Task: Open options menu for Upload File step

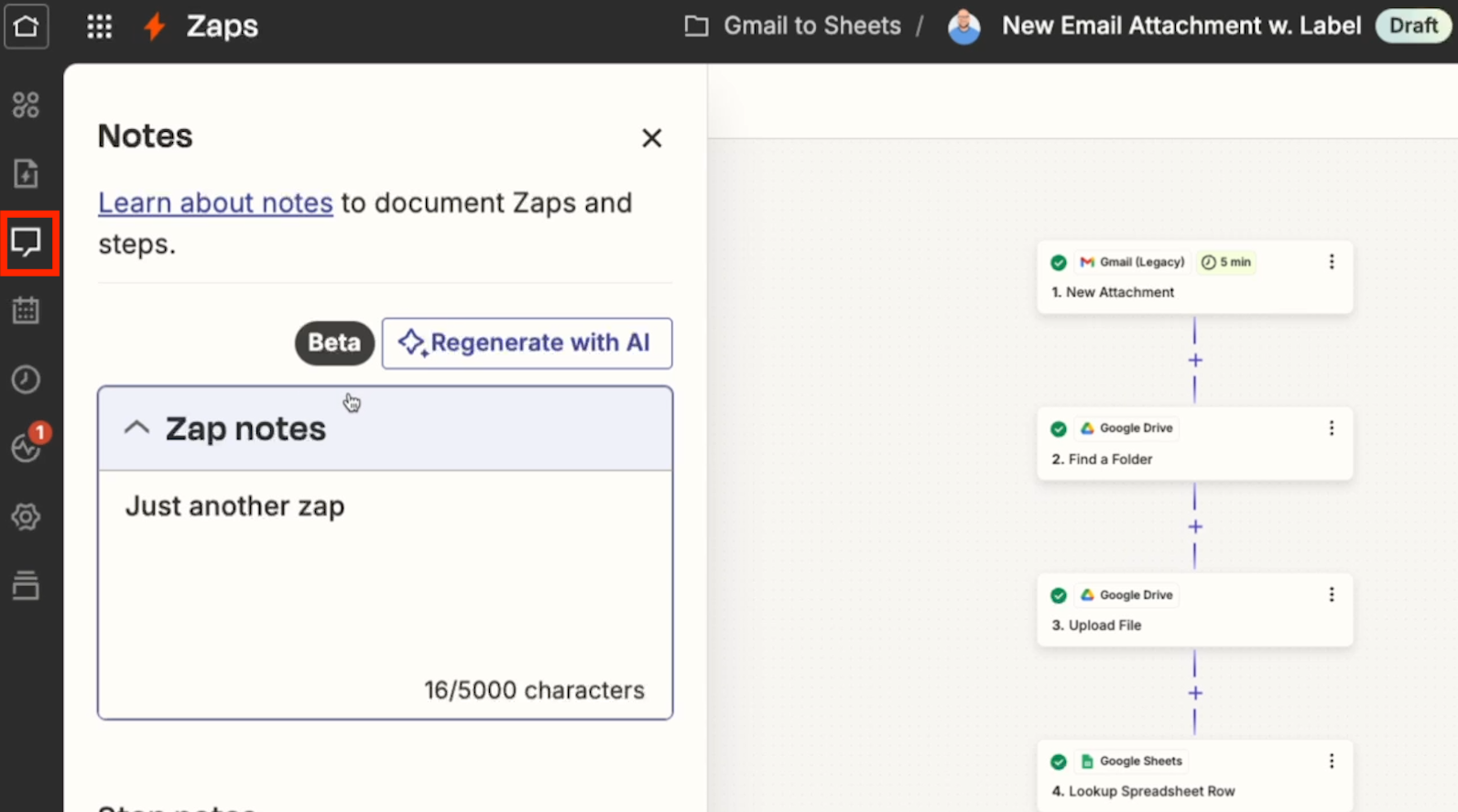Action: (x=1331, y=595)
